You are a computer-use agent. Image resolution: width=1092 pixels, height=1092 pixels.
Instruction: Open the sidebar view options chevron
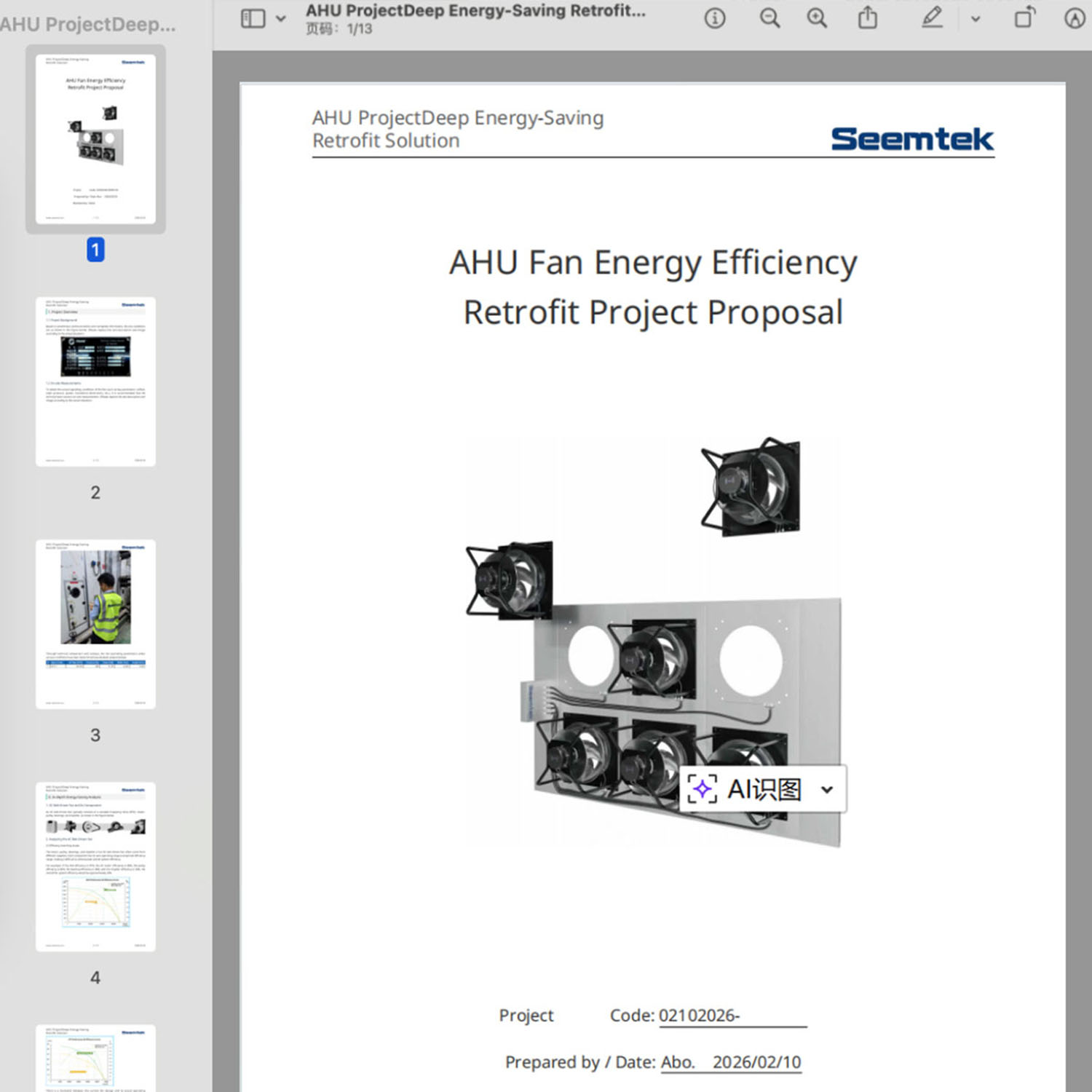(x=281, y=19)
